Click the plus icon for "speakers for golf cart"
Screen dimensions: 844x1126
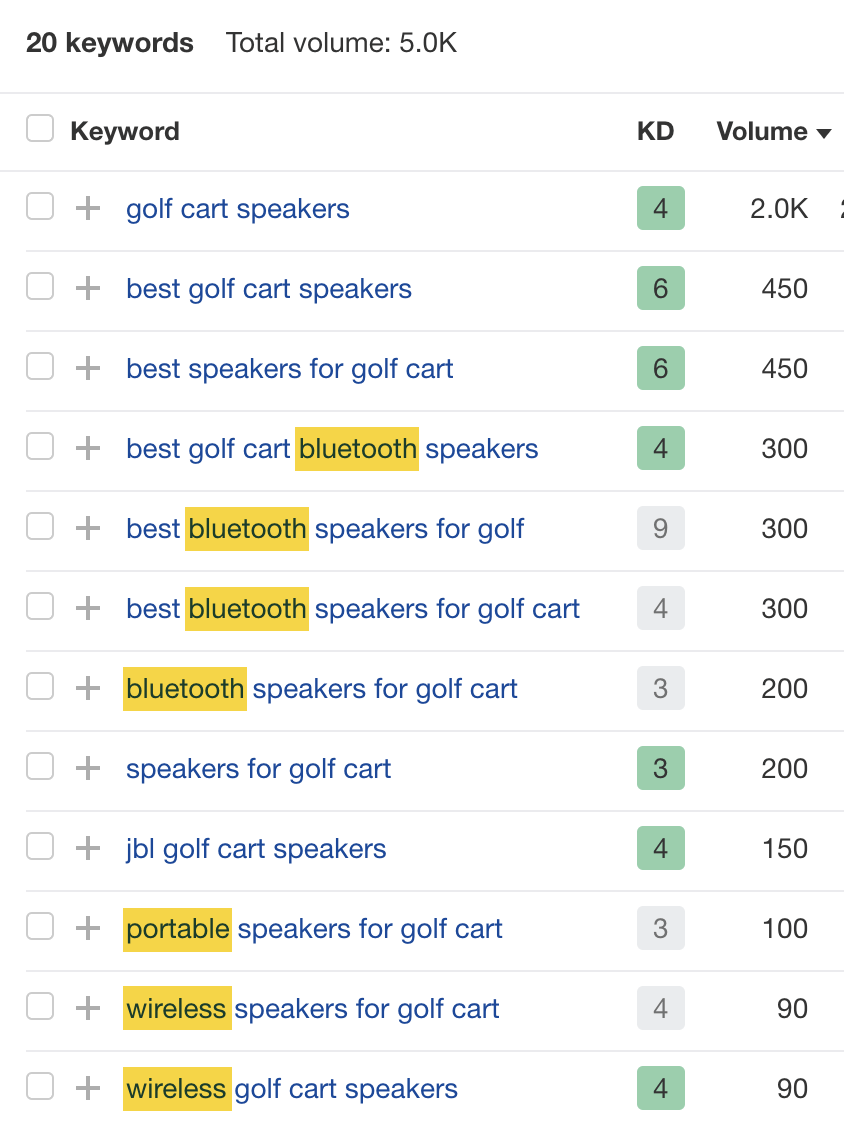coord(88,768)
